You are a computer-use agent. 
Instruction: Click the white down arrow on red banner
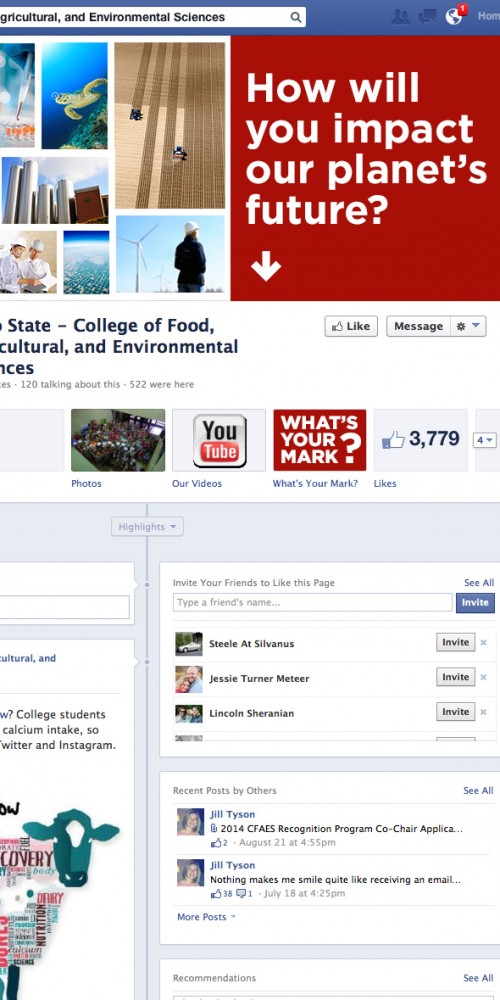tap(266, 266)
